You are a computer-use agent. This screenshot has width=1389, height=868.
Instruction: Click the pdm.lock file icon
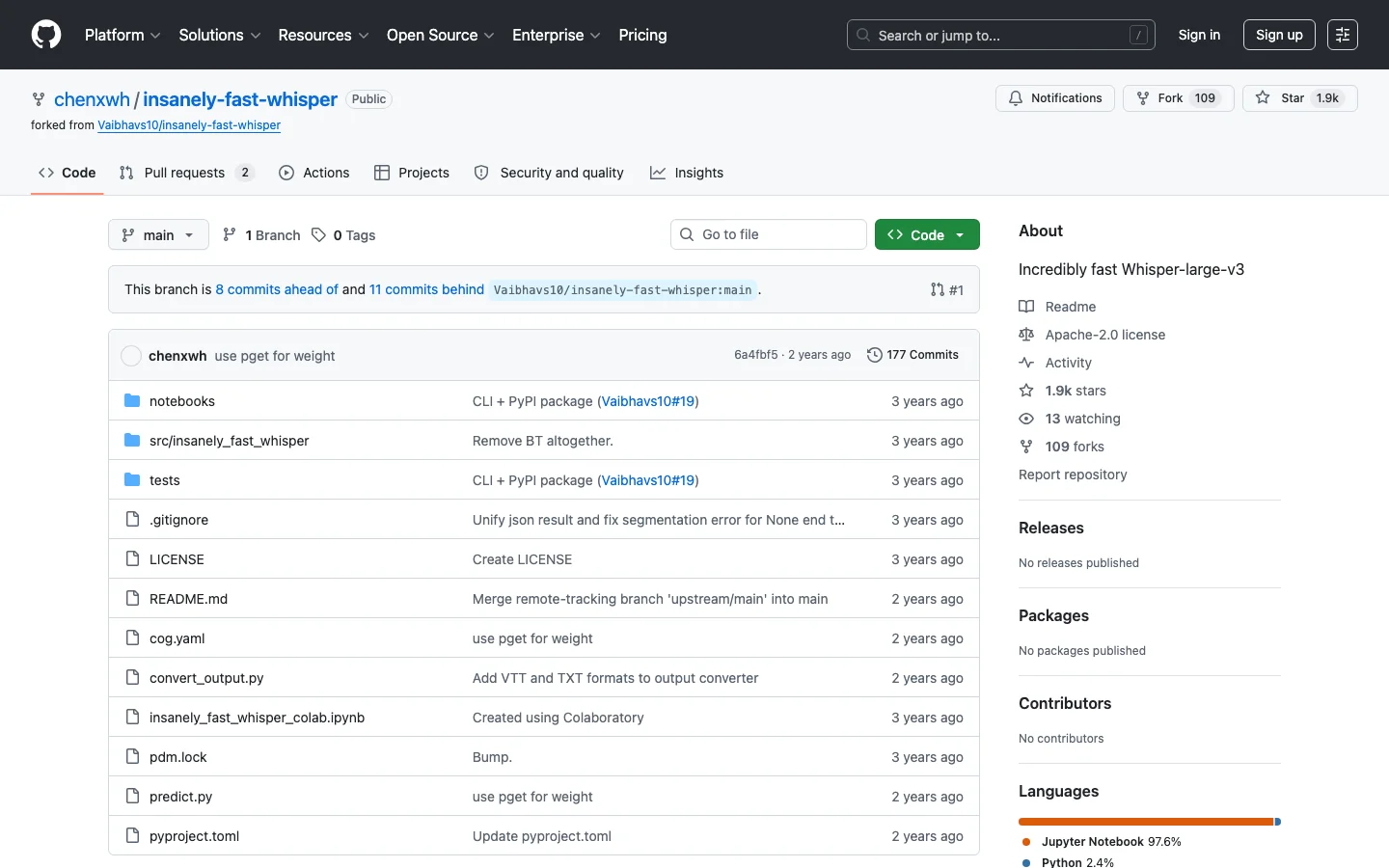pyautogui.click(x=132, y=756)
